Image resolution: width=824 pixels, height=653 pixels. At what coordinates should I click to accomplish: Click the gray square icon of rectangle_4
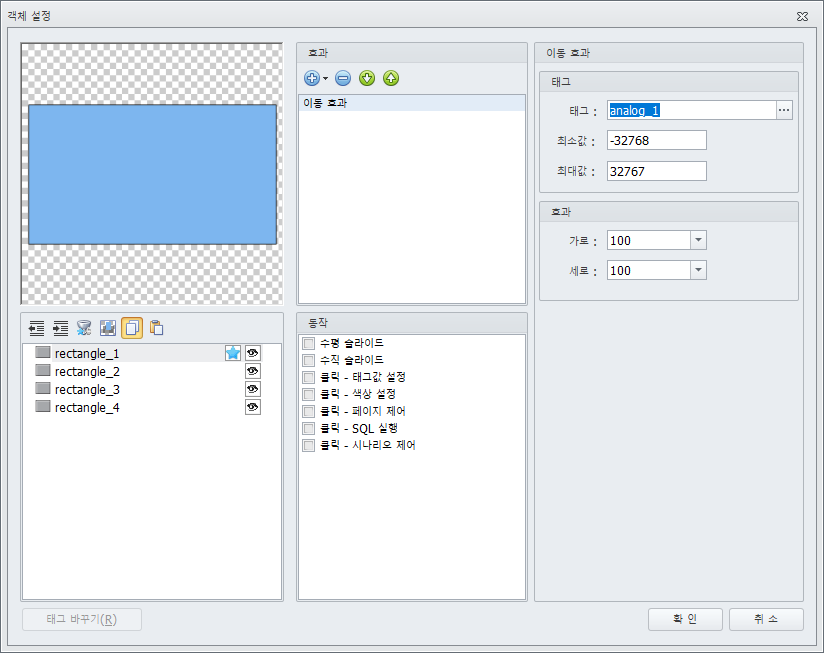click(x=43, y=407)
